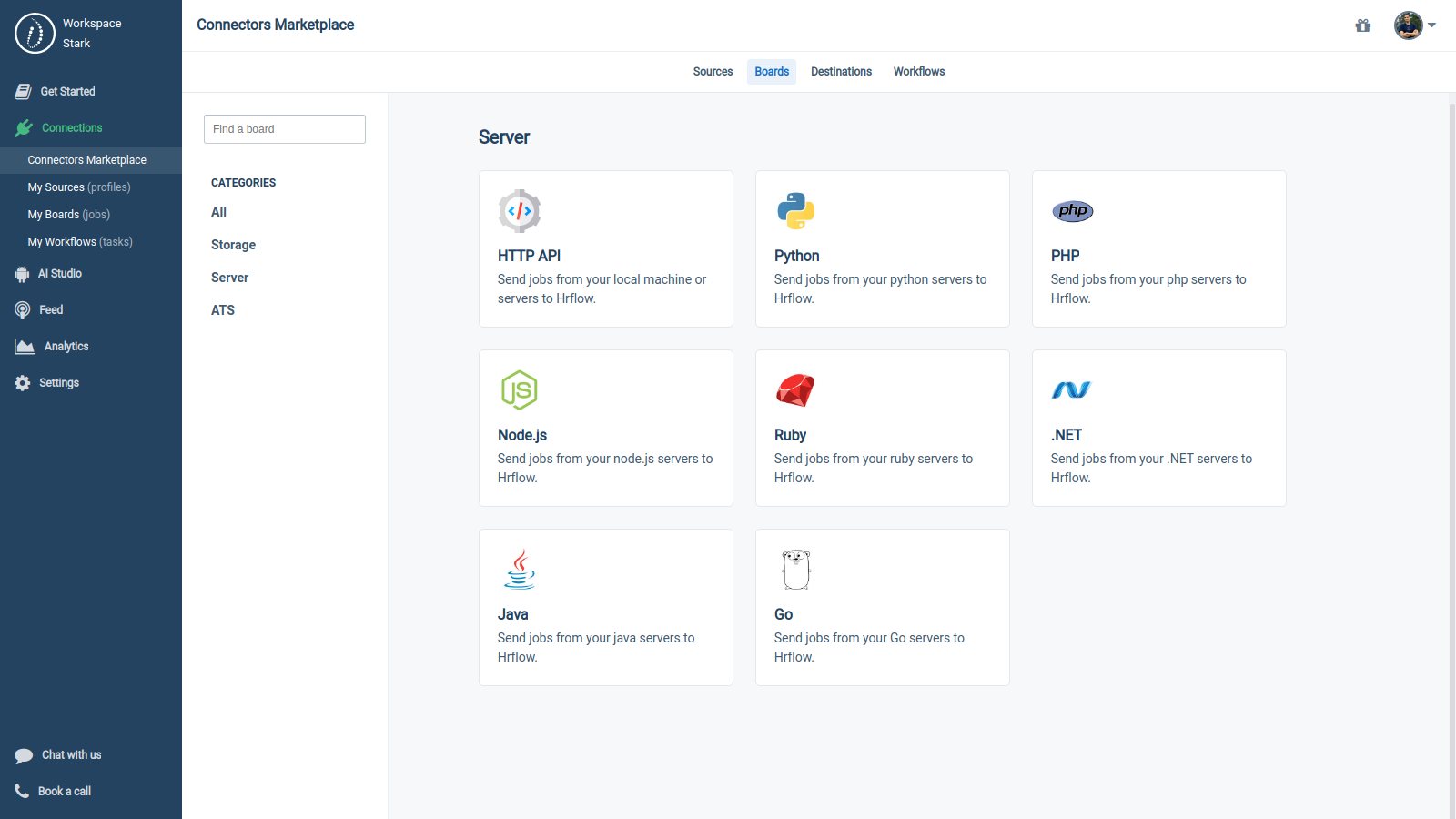Click the Analytics chart icon
This screenshot has height=819, width=1456.
pyautogui.click(x=25, y=347)
